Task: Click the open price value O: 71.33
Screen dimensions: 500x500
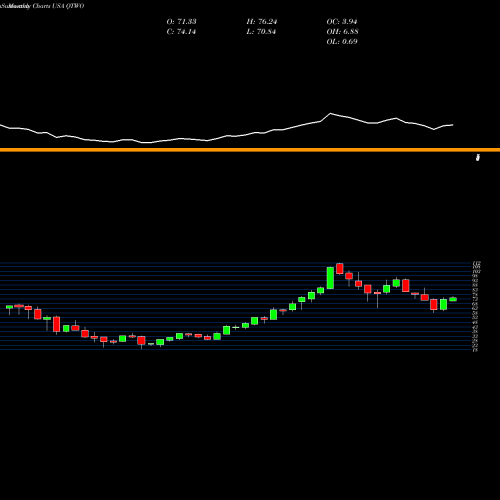Action: click(181, 22)
